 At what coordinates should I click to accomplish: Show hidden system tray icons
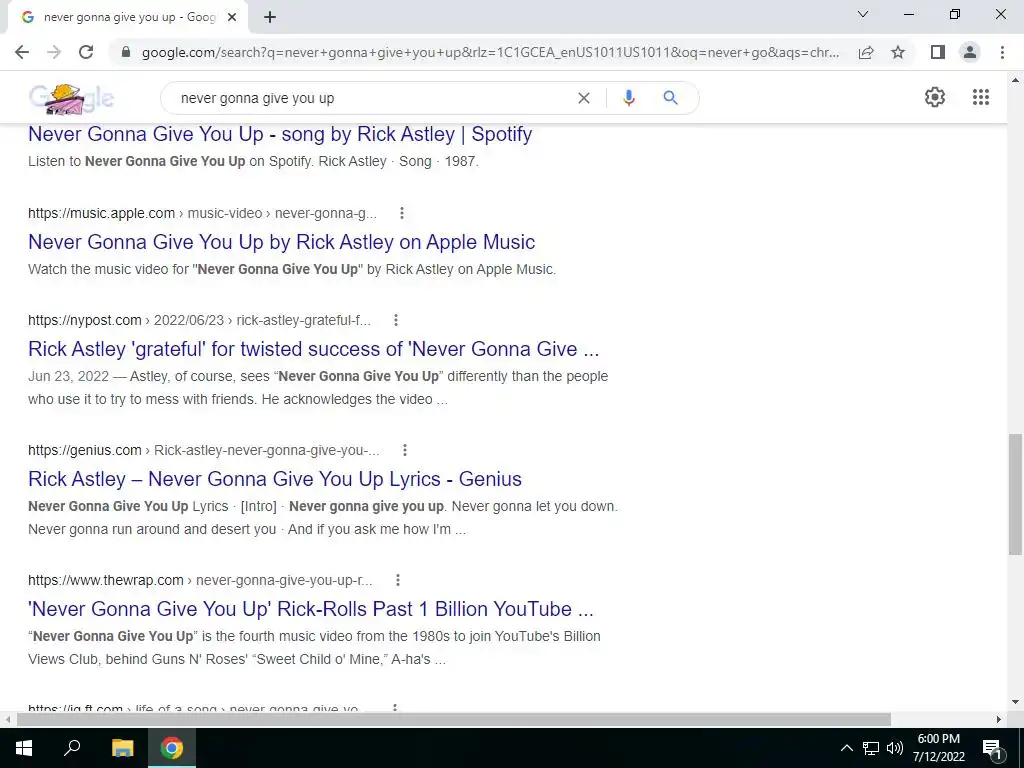846,748
